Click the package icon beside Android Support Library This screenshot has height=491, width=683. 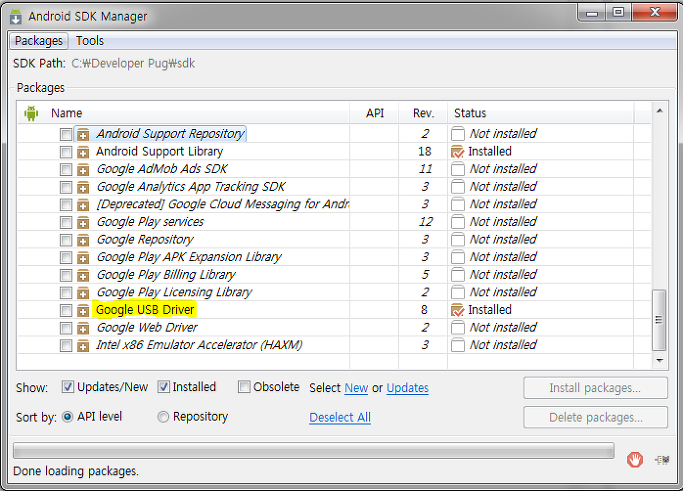tap(83, 152)
